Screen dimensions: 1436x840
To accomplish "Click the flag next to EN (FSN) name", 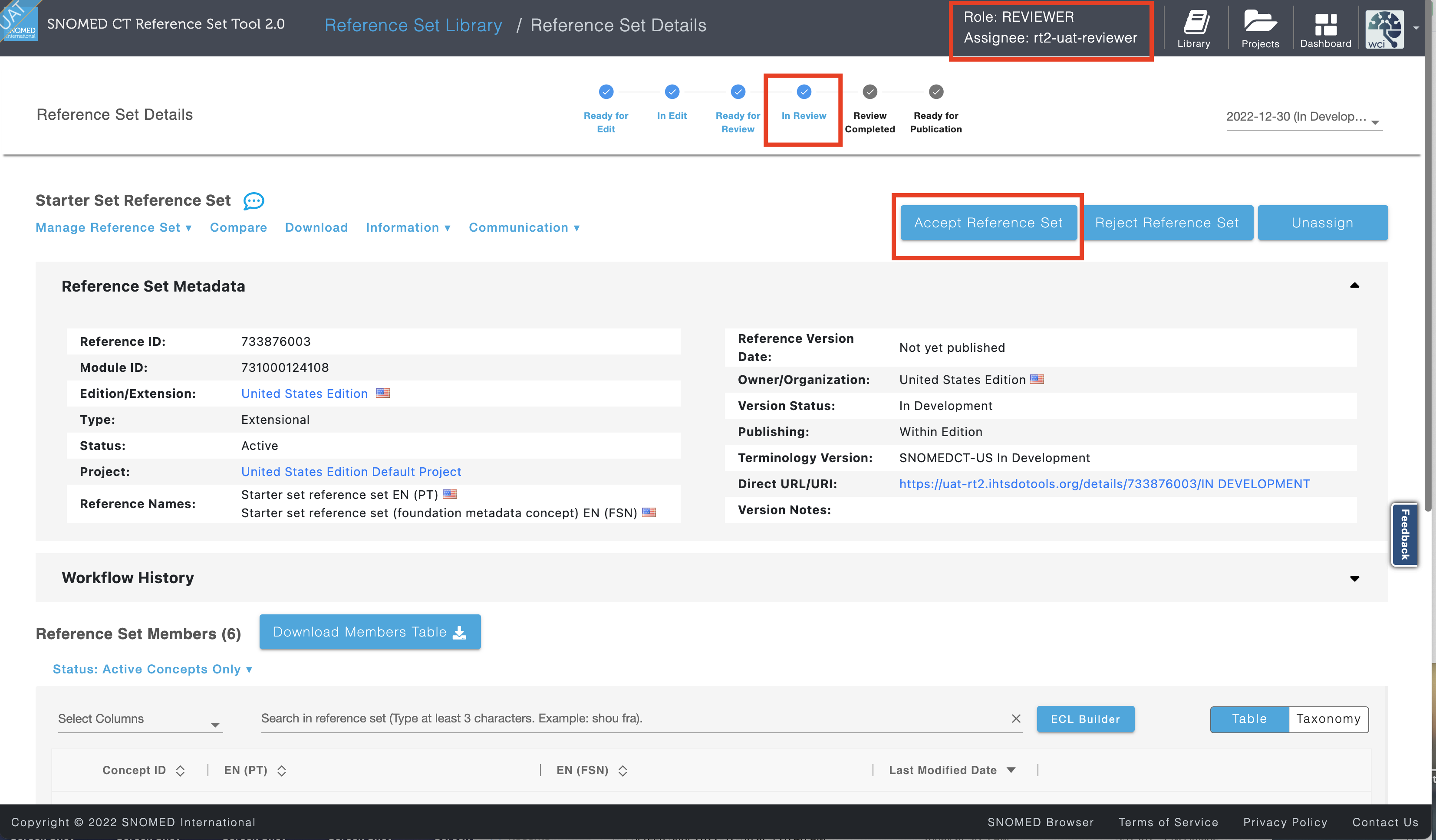I will pos(649,512).
